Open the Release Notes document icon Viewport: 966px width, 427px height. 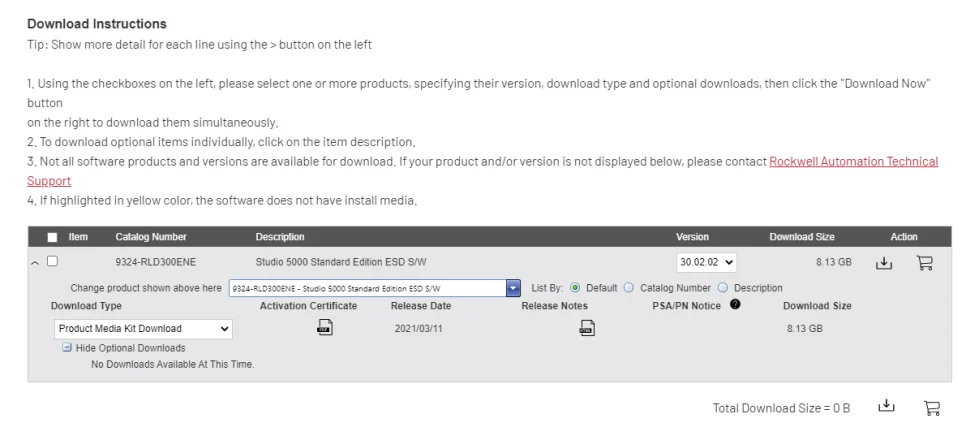tap(587, 327)
